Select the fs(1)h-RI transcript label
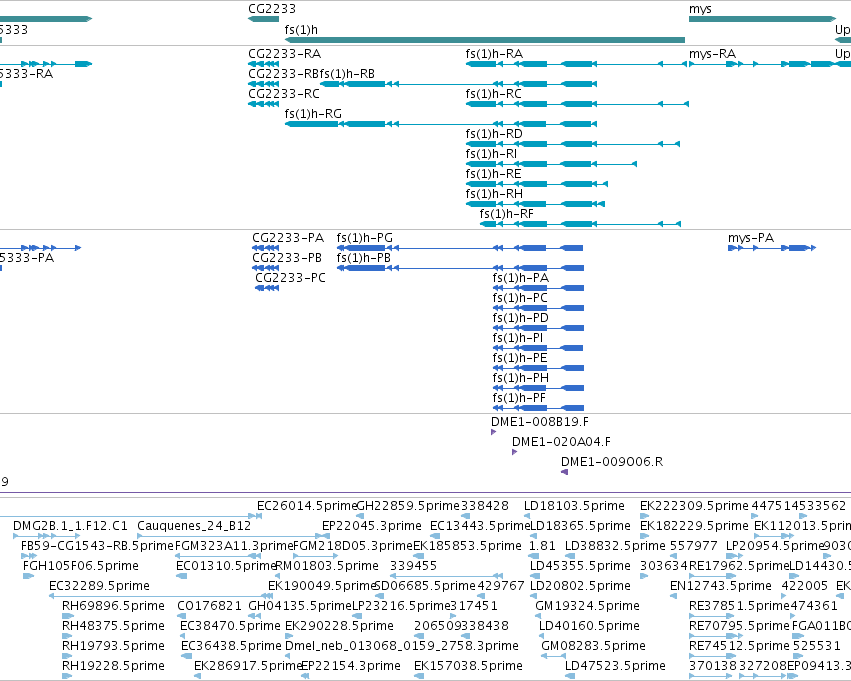851x681 pixels. pyautogui.click(x=491, y=154)
